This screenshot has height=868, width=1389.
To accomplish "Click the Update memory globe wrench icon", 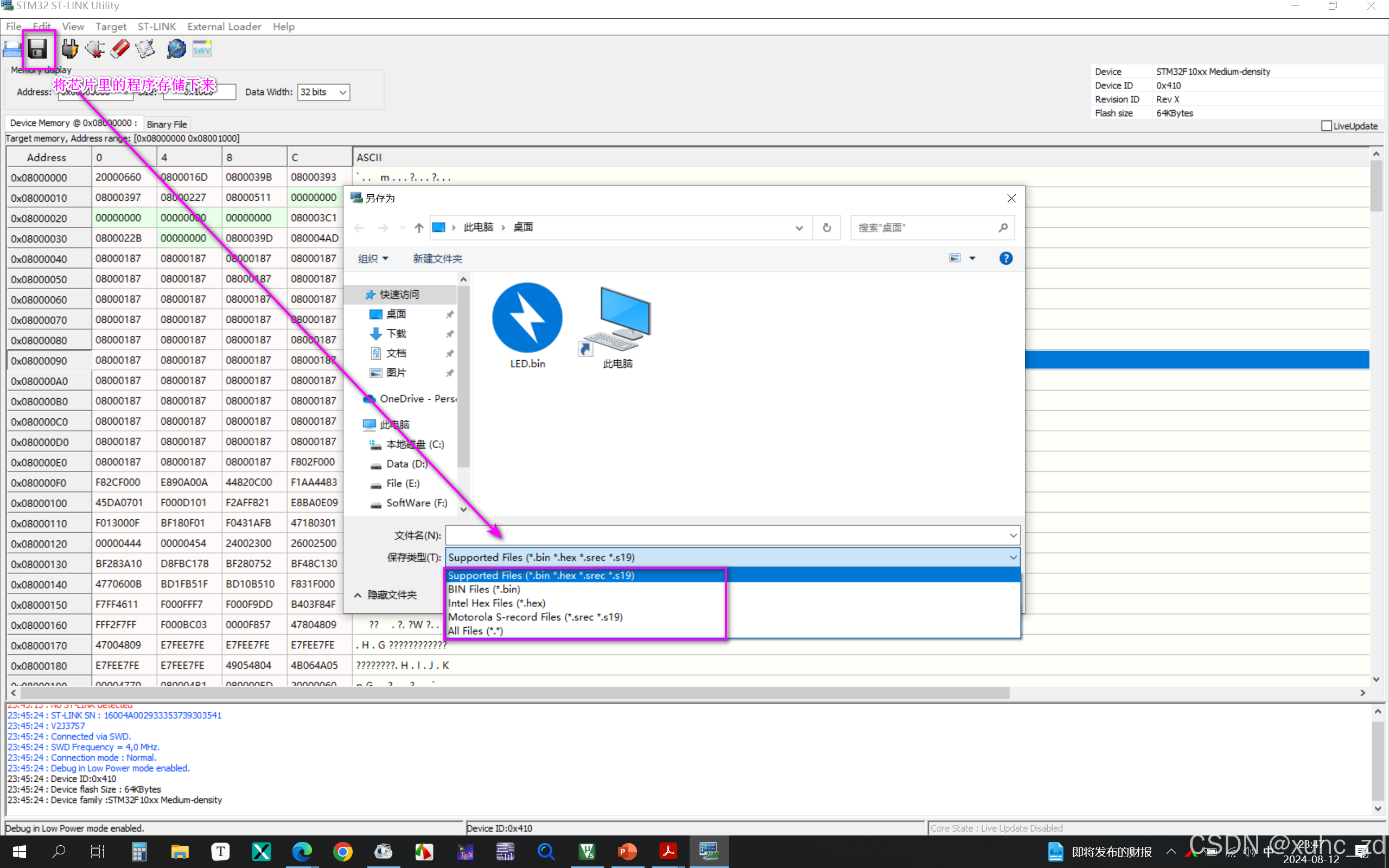I will (x=176, y=49).
